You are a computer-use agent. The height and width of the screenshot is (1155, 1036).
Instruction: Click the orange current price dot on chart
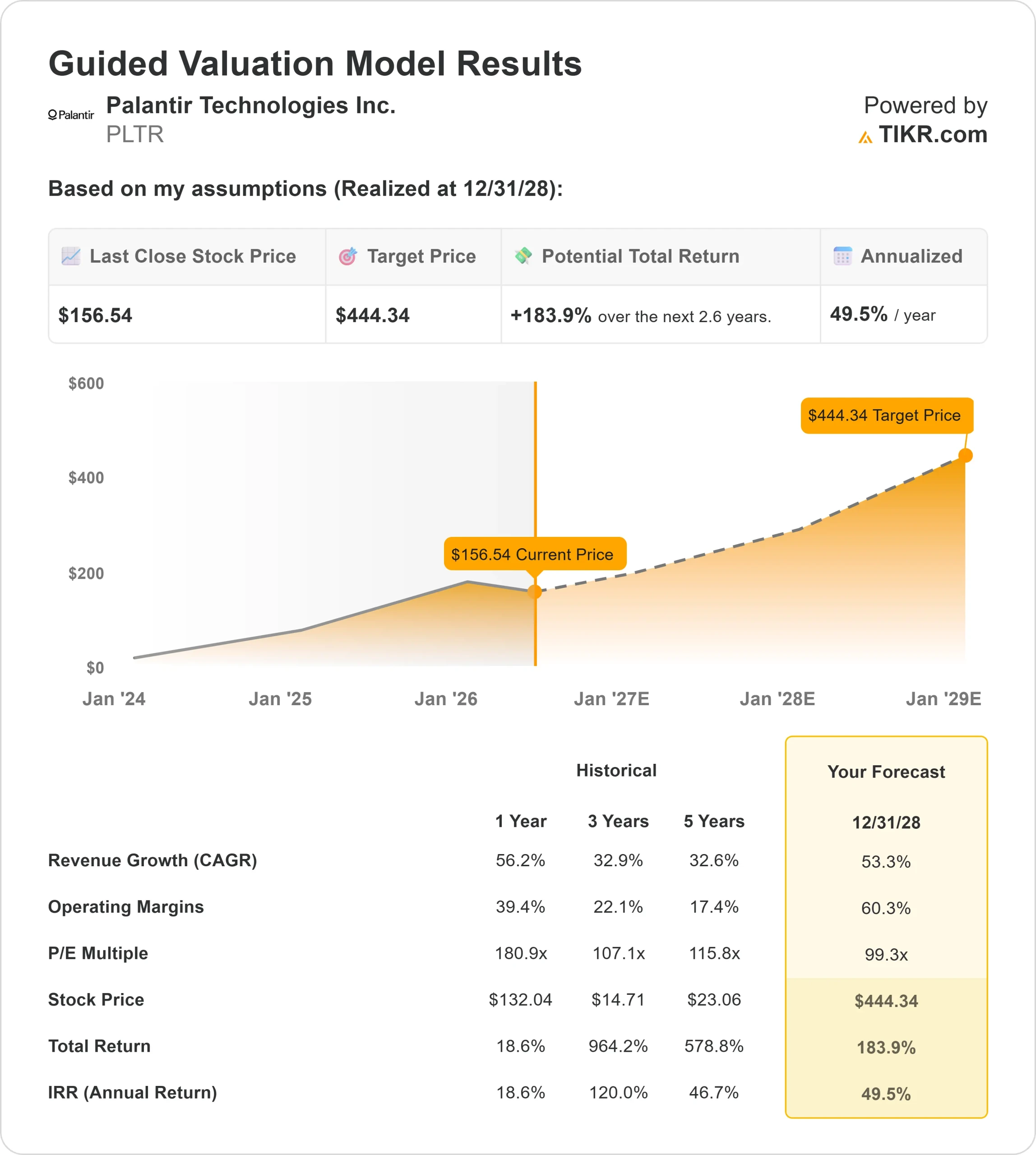coord(535,592)
